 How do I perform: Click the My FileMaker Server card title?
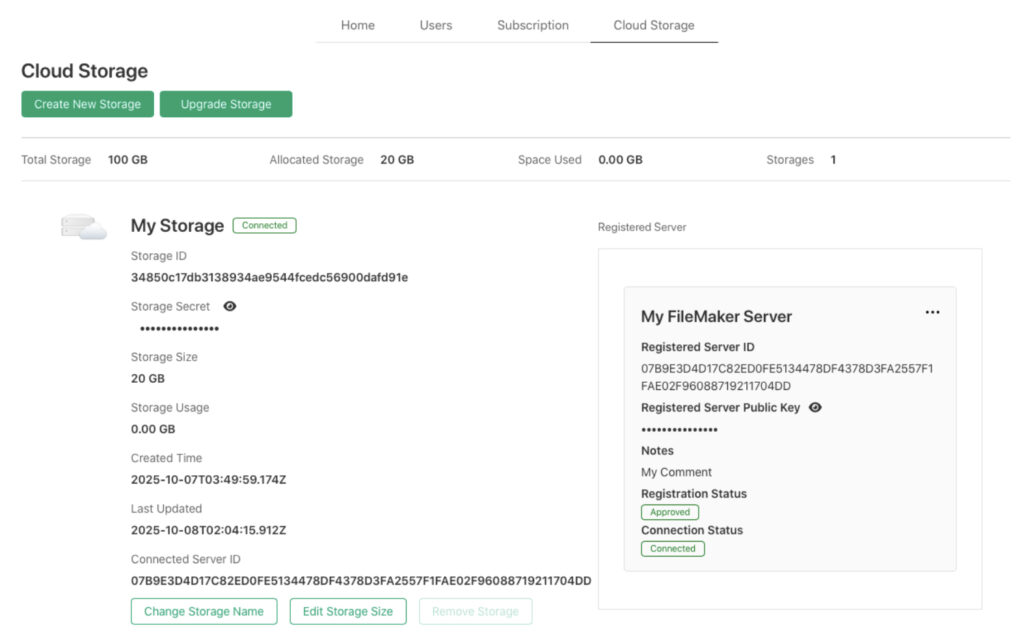[716, 317]
